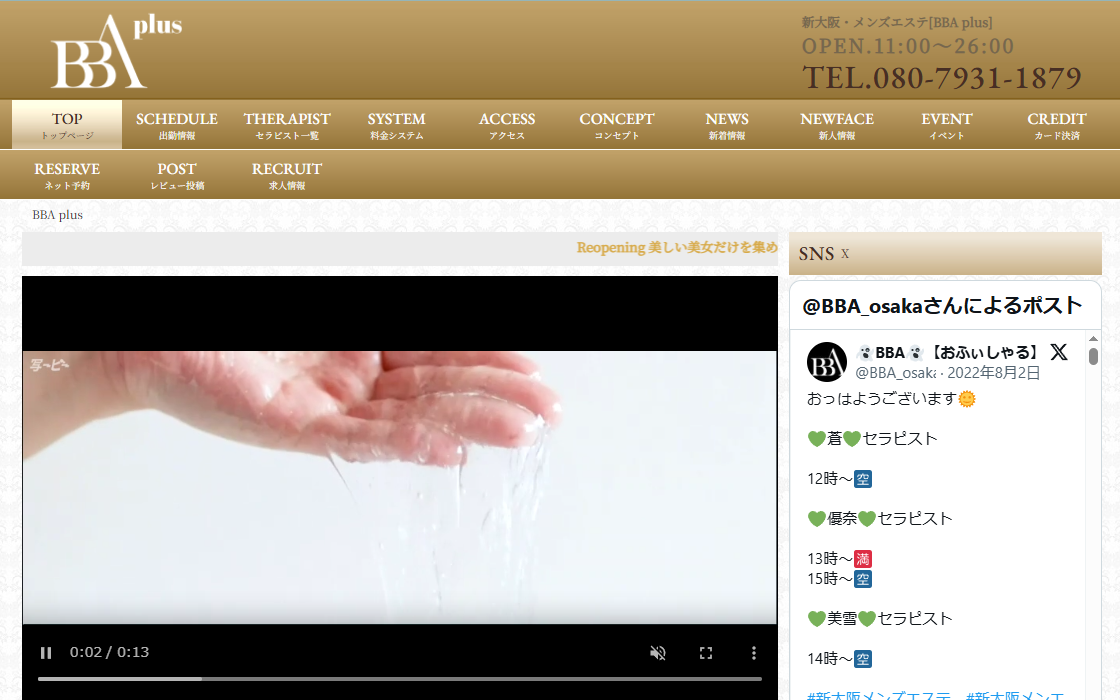Click the @BBA_osaka posts heading

click(x=942, y=306)
